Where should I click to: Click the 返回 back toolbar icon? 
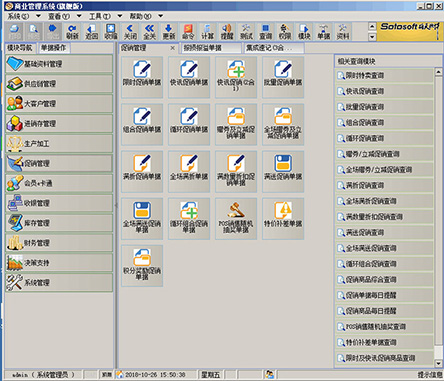(x=92, y=32)
